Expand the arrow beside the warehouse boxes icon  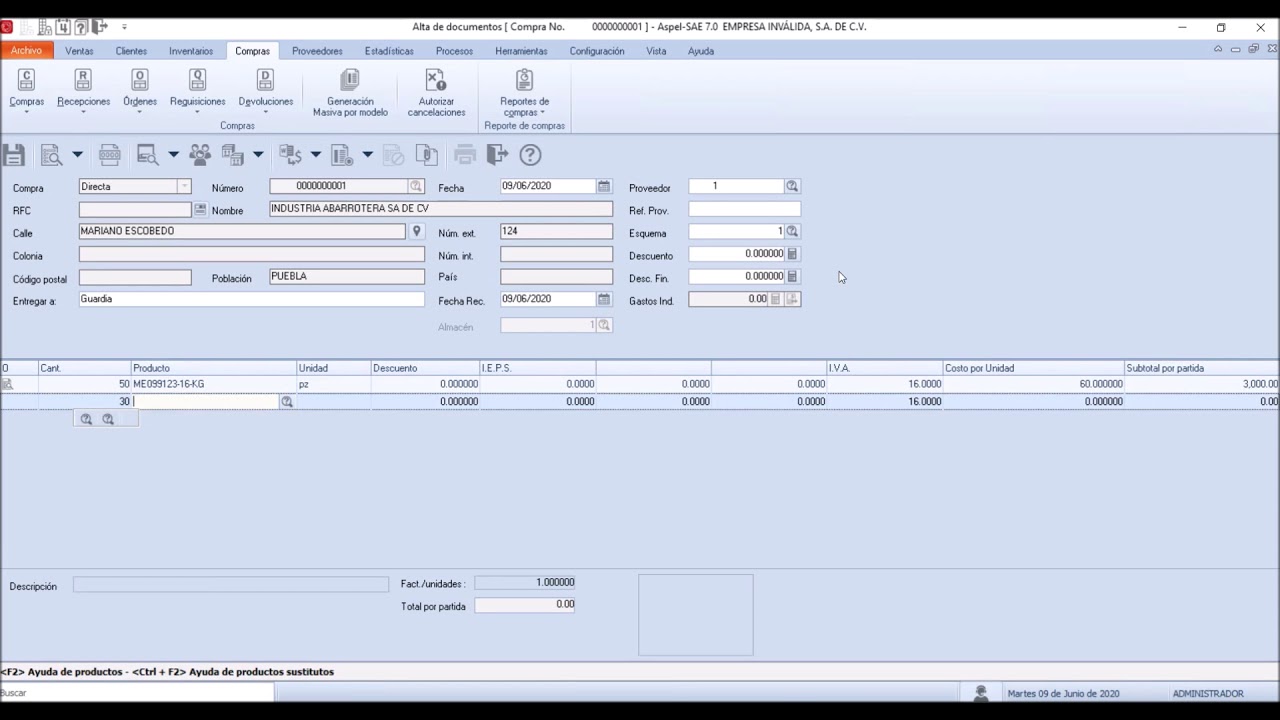pyautogui.click(x=258, y=155)
